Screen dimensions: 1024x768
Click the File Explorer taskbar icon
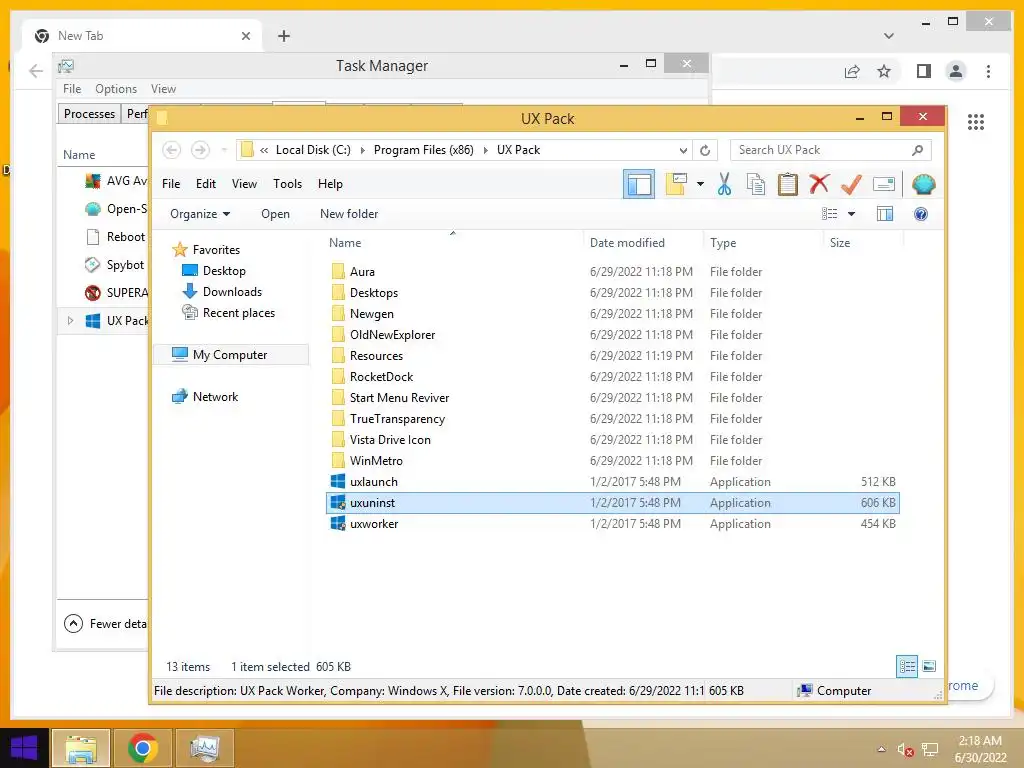tap(81, 748)
